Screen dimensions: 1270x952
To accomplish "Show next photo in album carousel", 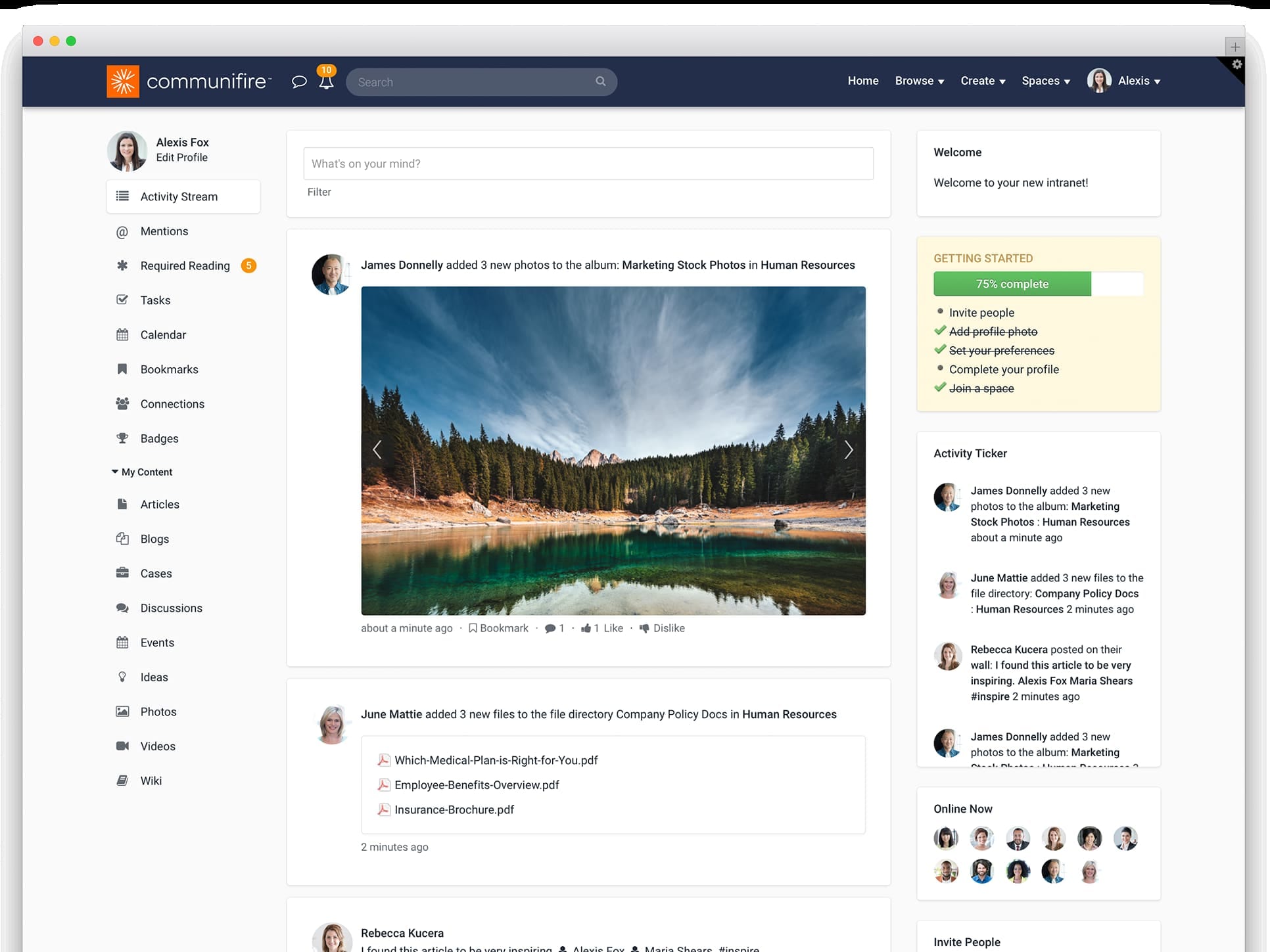I will pos(849,450).
